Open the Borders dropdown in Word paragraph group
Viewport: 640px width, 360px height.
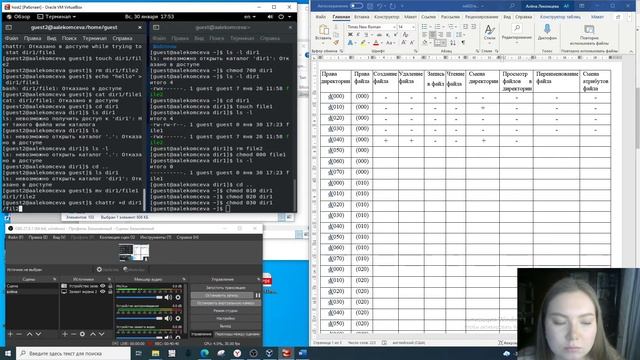[443, 43]
